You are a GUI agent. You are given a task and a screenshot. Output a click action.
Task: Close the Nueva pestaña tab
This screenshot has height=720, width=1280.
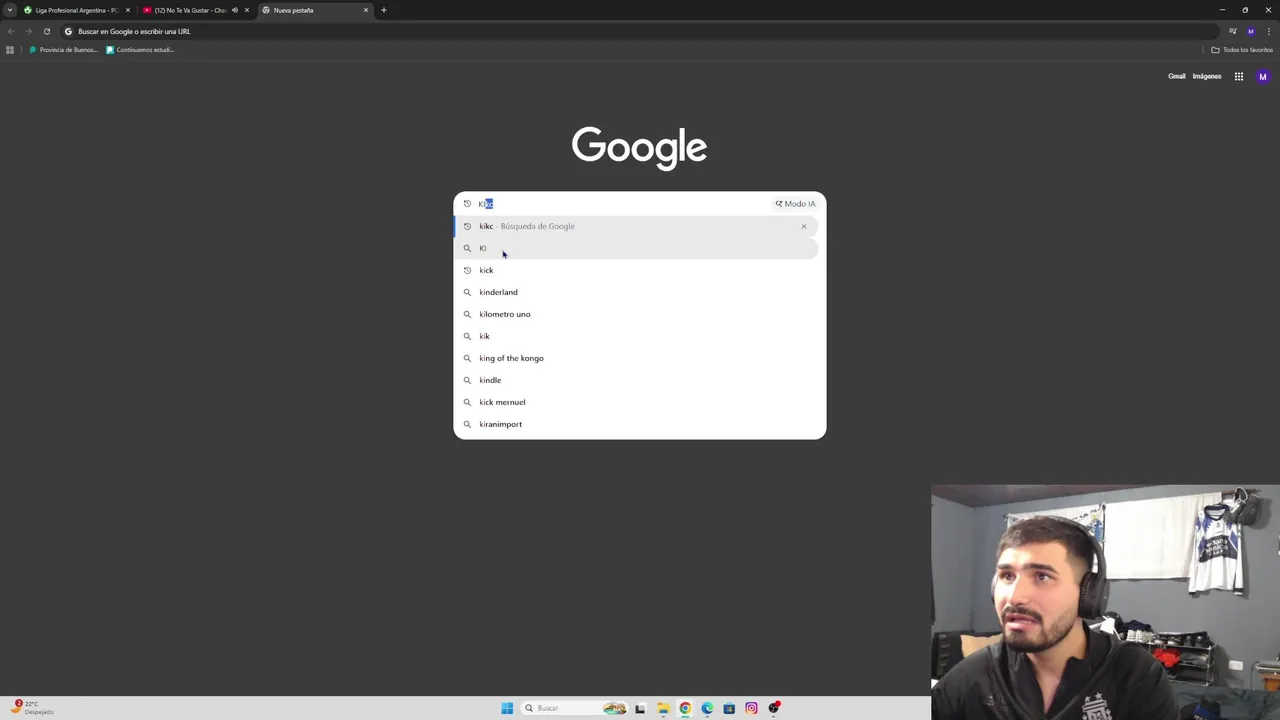click(366, 10)
